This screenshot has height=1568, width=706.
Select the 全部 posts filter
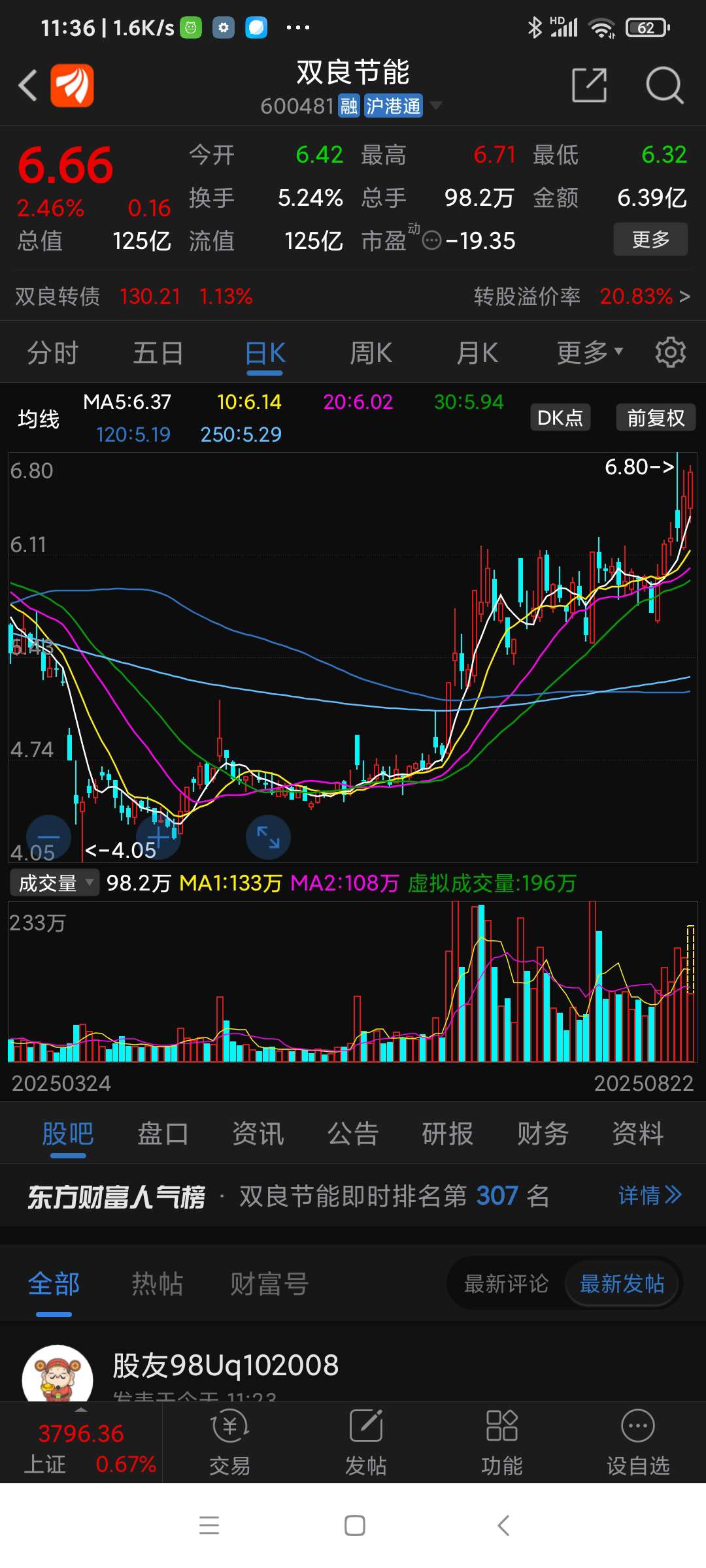point(54,1284)
